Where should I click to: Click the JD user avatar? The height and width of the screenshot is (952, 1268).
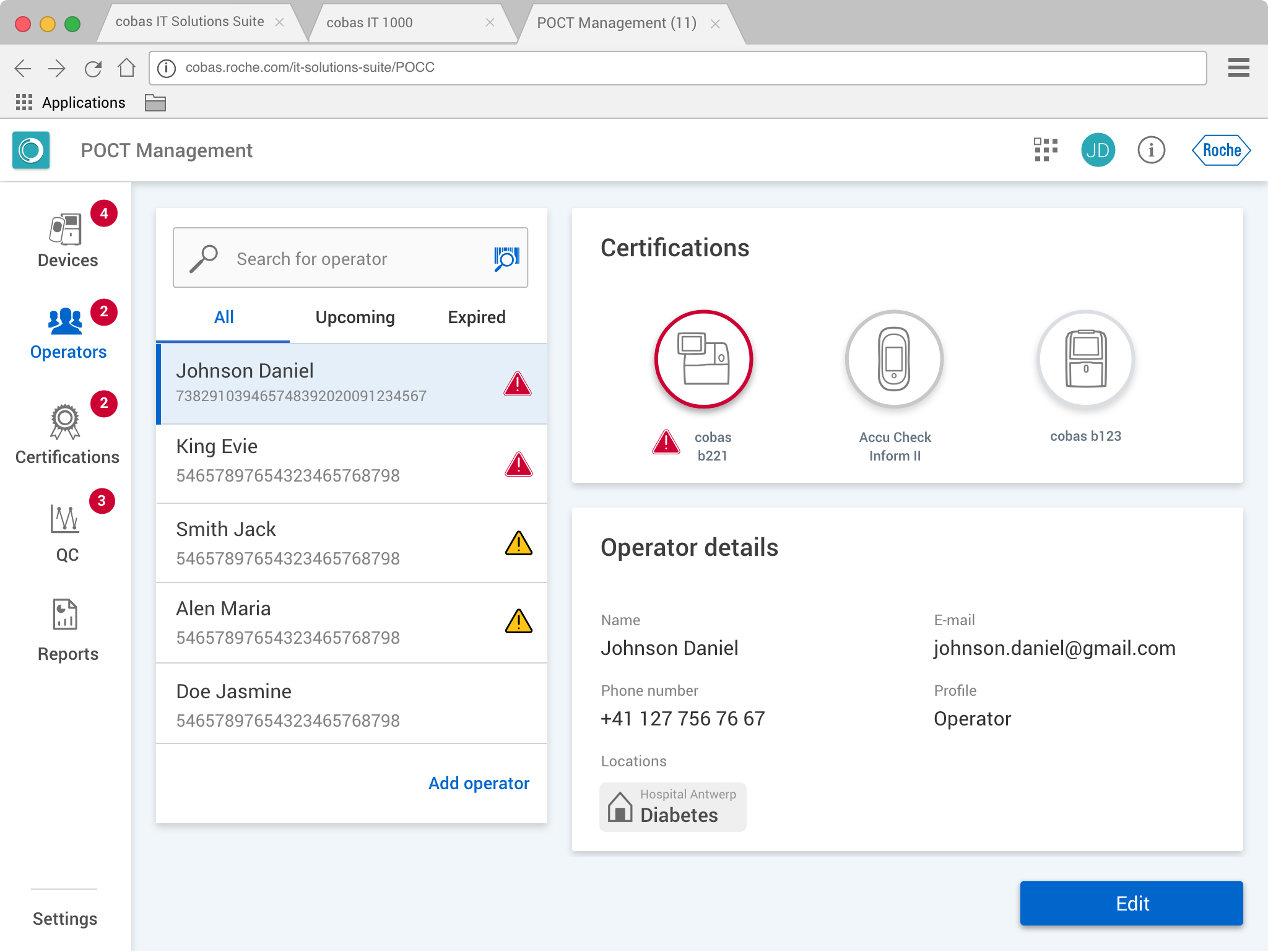[x=1098, y=150]
